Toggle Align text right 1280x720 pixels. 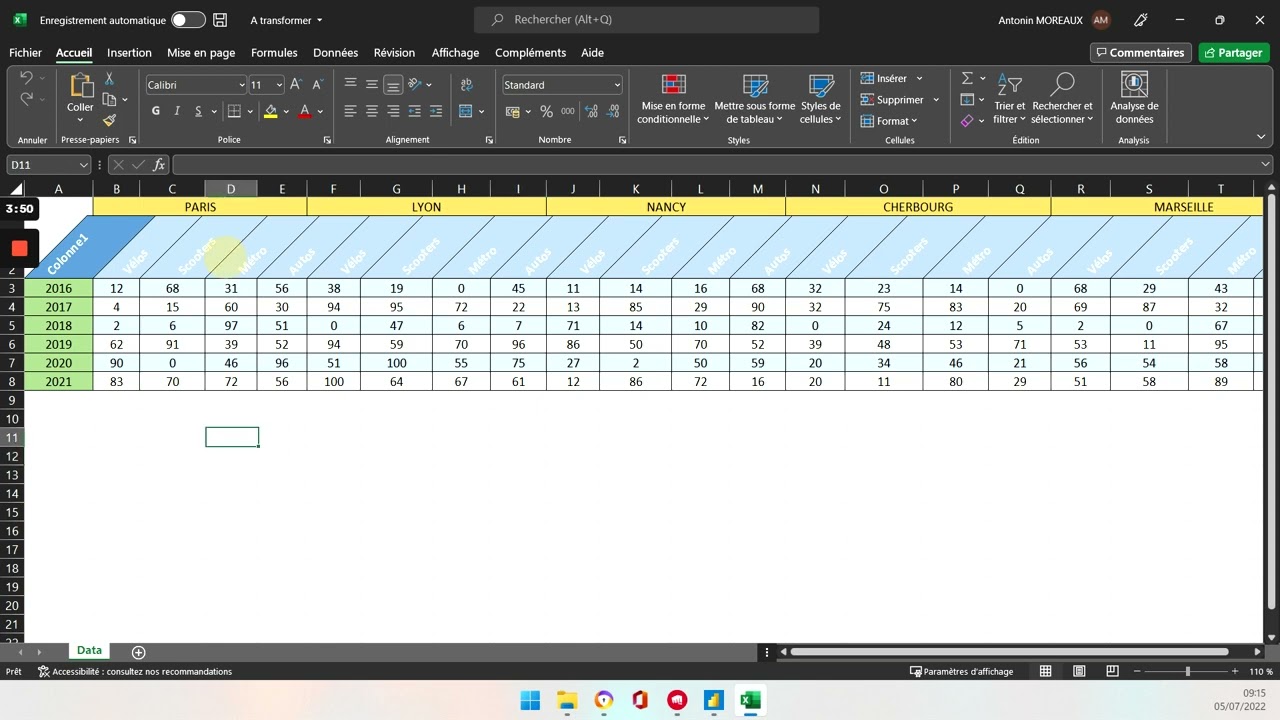(393, 111)
